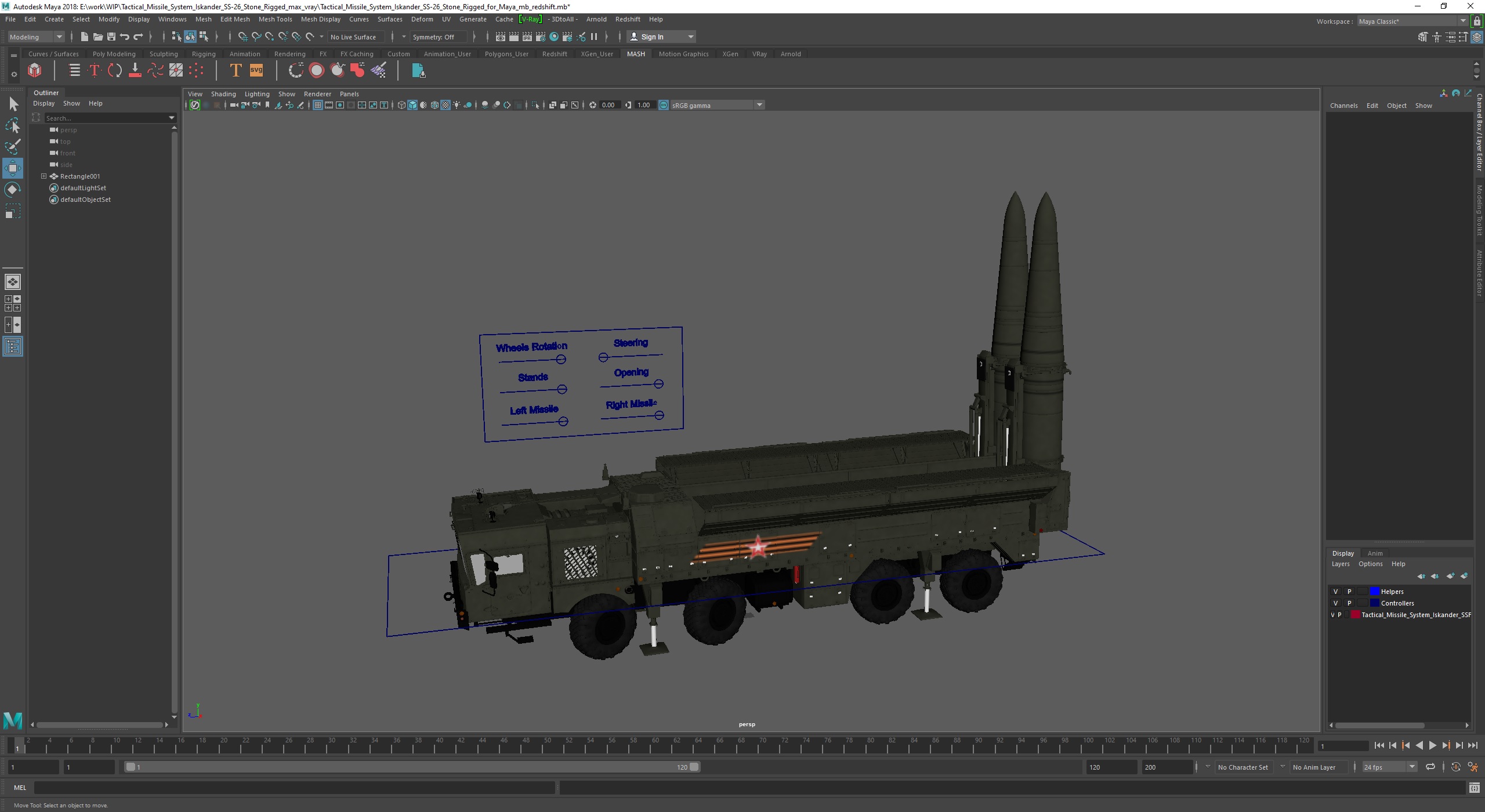Toggle smooth shade all in viewport toolbar
The image size is (1485, 812).
click(412, 105)
